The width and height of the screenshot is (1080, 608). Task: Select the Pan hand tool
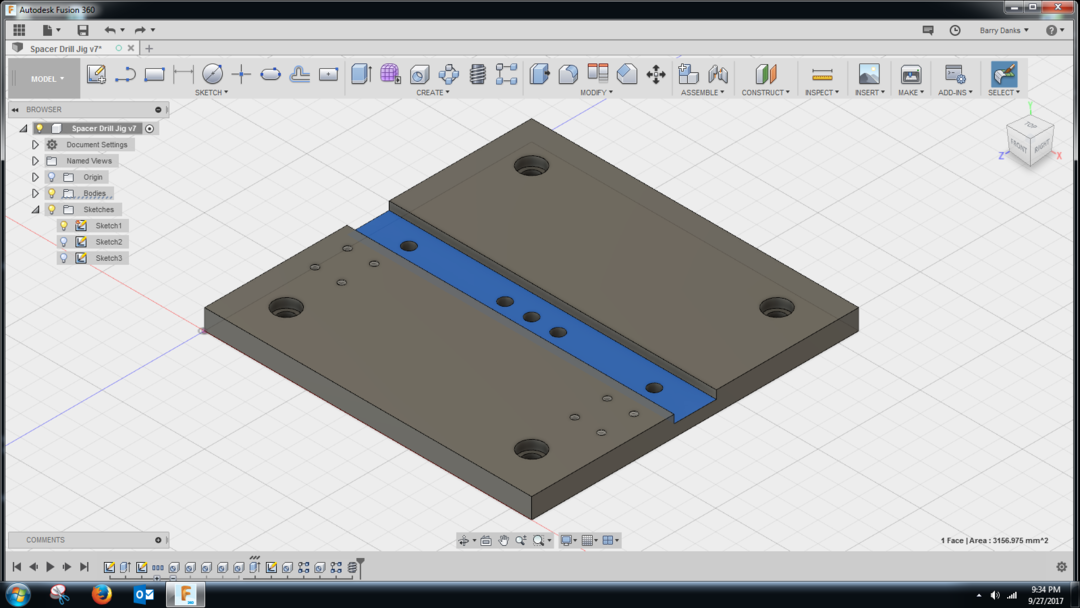pos(504,540)
